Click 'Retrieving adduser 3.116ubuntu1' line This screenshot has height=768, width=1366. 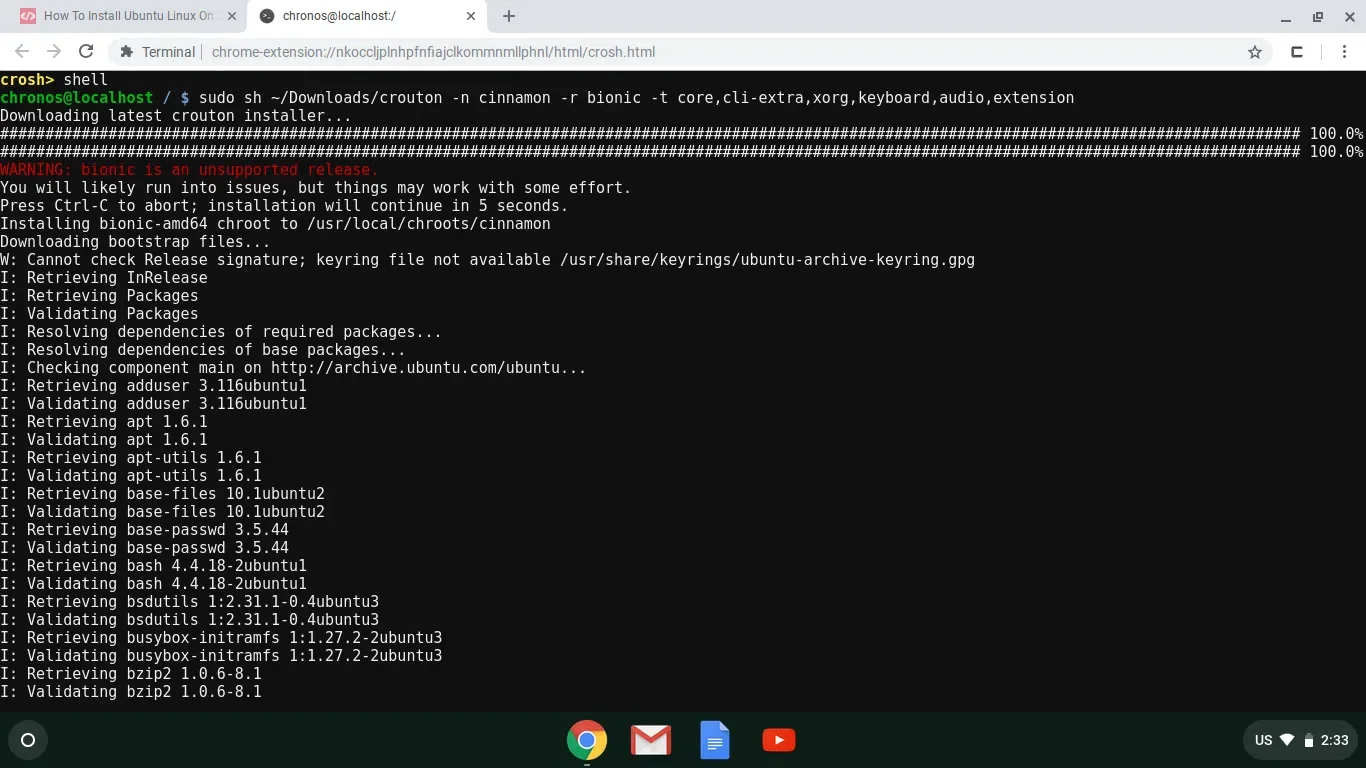tap(153, 386)
